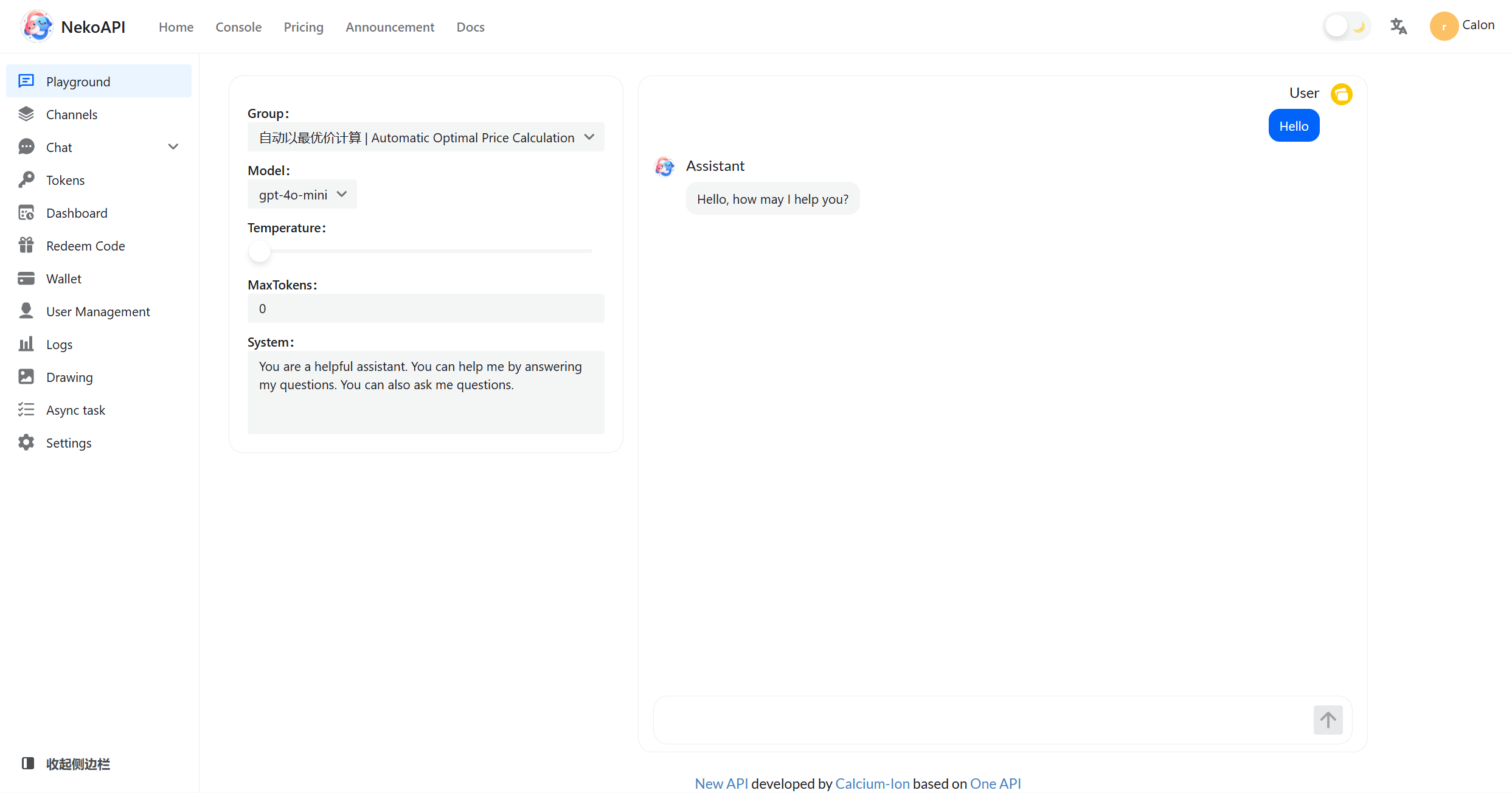Image resolution: width=1512 pixels, height=793 pixels.
Task: Open Wallet via the card icon
Action: click(26, 279)
